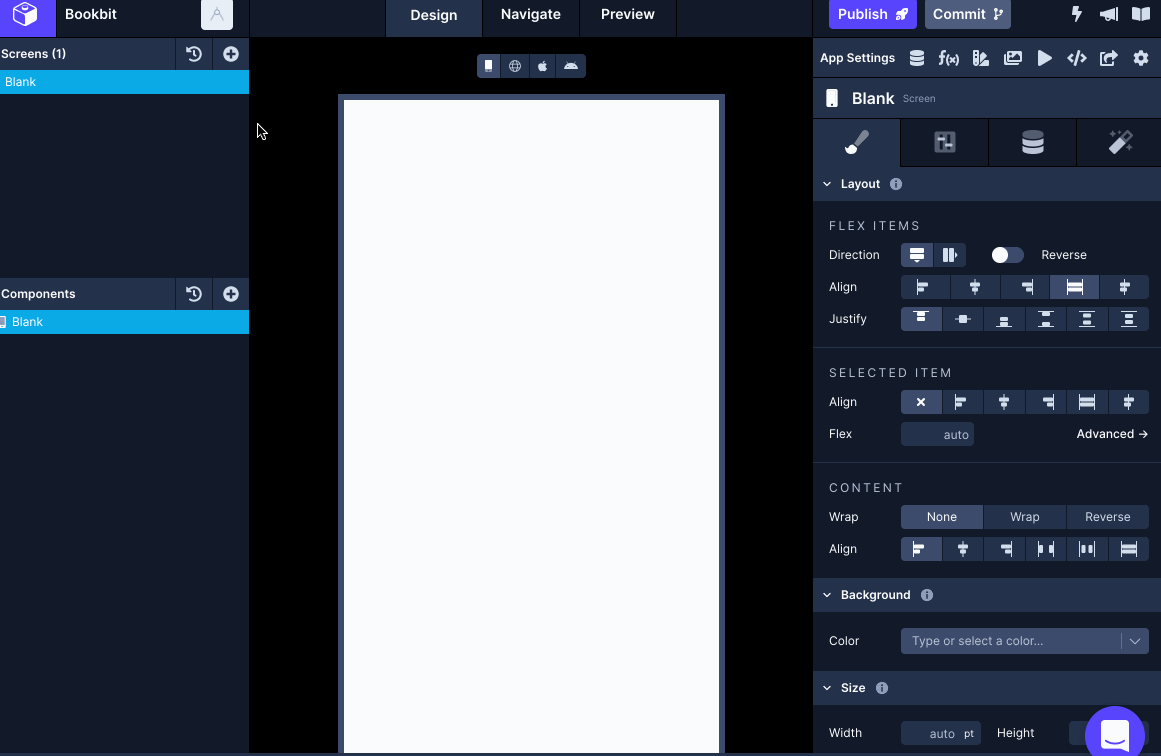This screenshot has height=756, width=1161.
Task: Switch to the Navigate tab
Action: 530,14
